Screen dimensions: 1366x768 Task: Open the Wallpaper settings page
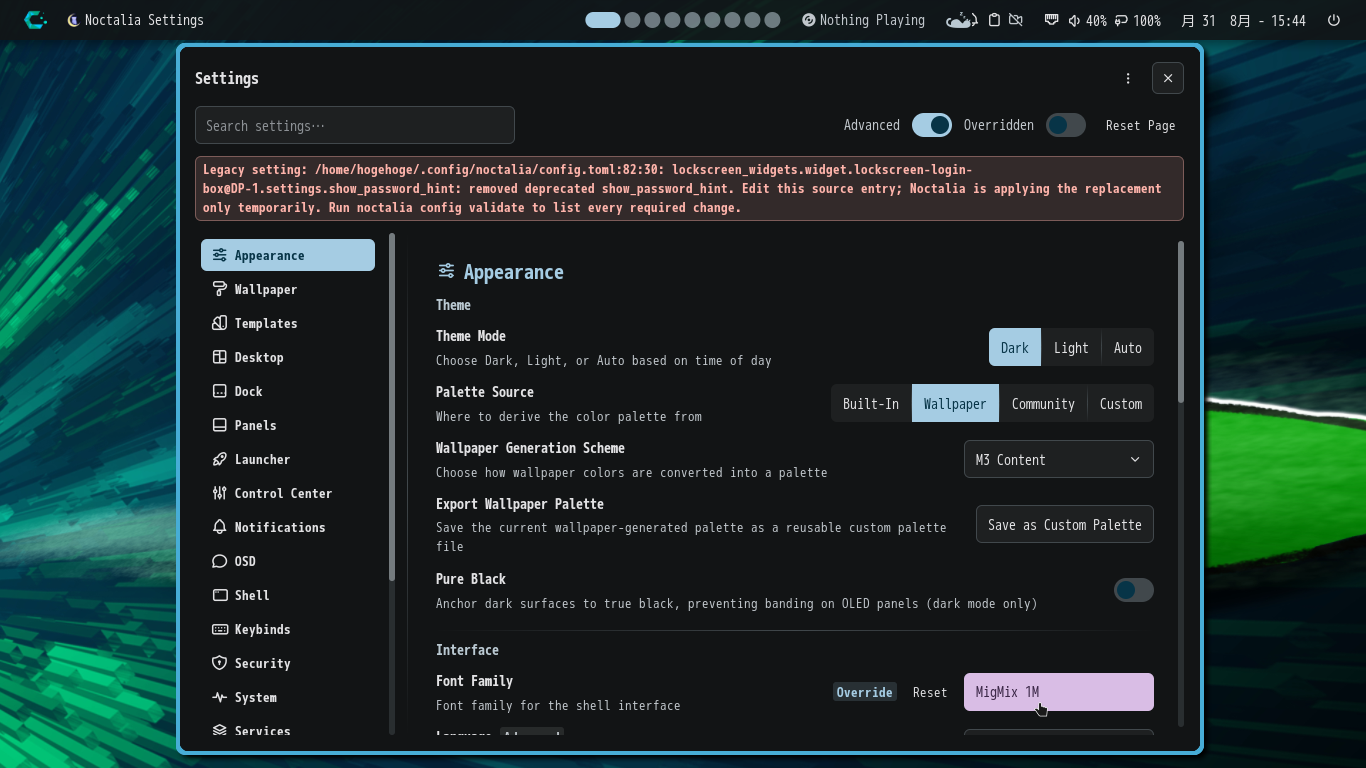click(288, 289)
